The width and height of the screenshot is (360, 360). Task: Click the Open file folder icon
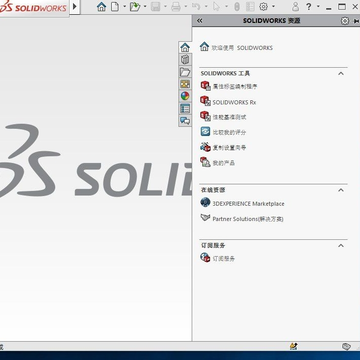(135, 7)
